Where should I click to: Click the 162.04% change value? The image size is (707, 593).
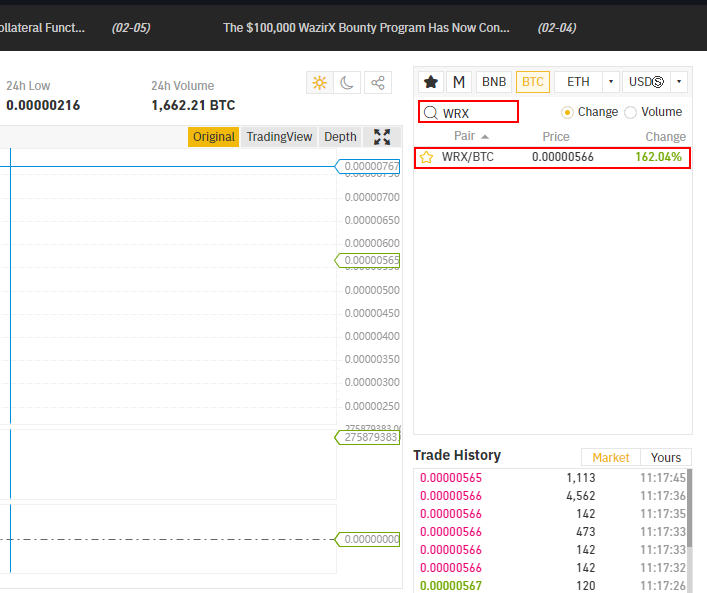pos(658,157)
